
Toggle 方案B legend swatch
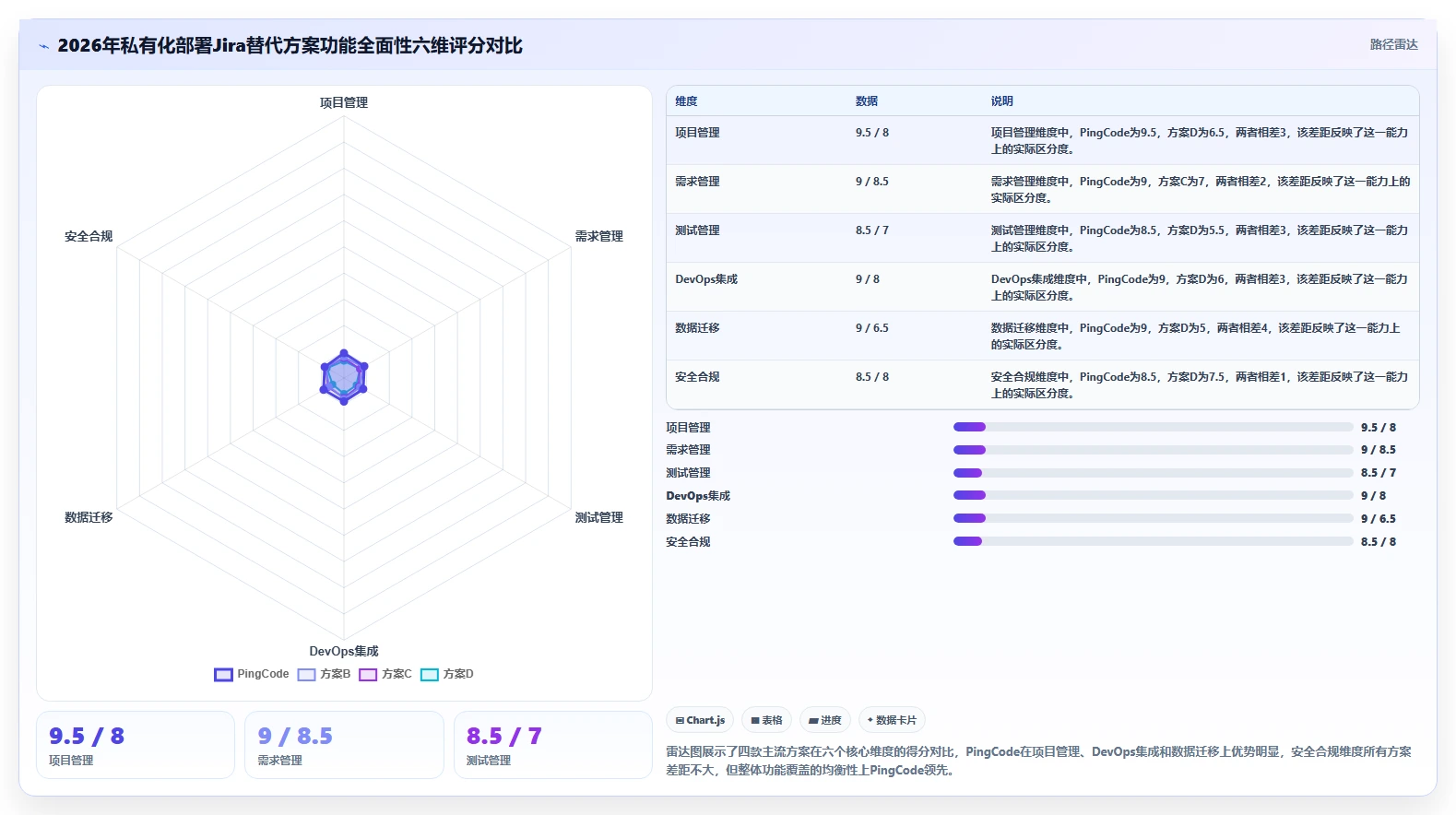click(306, 675)
